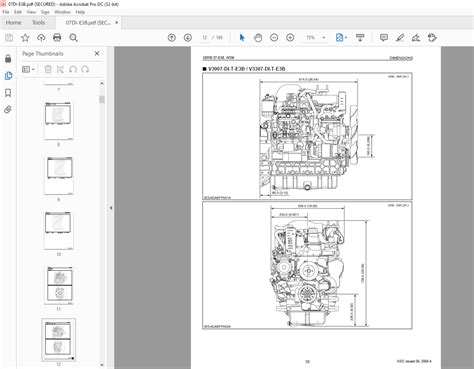Open the View menu

pos(31,12)
